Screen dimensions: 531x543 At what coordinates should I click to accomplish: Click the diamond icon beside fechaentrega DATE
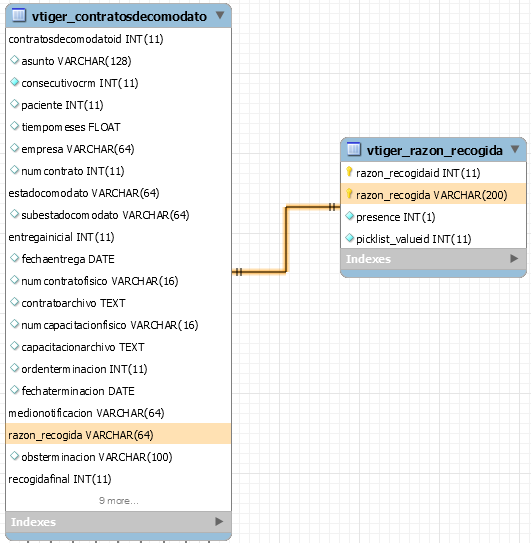[14, 258]
